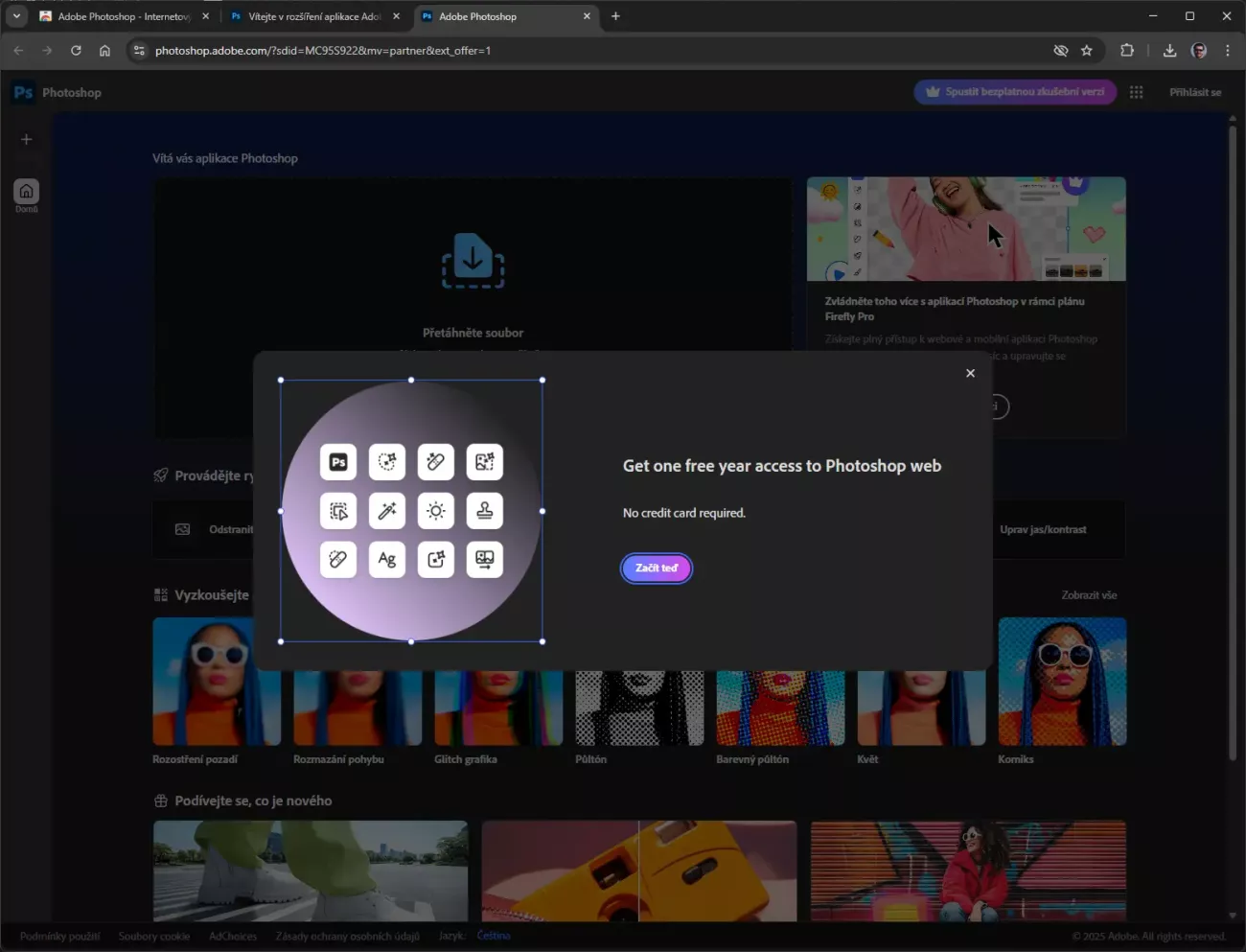
Task: Select the Komiks effect thumbnail
Action: 1062,681
